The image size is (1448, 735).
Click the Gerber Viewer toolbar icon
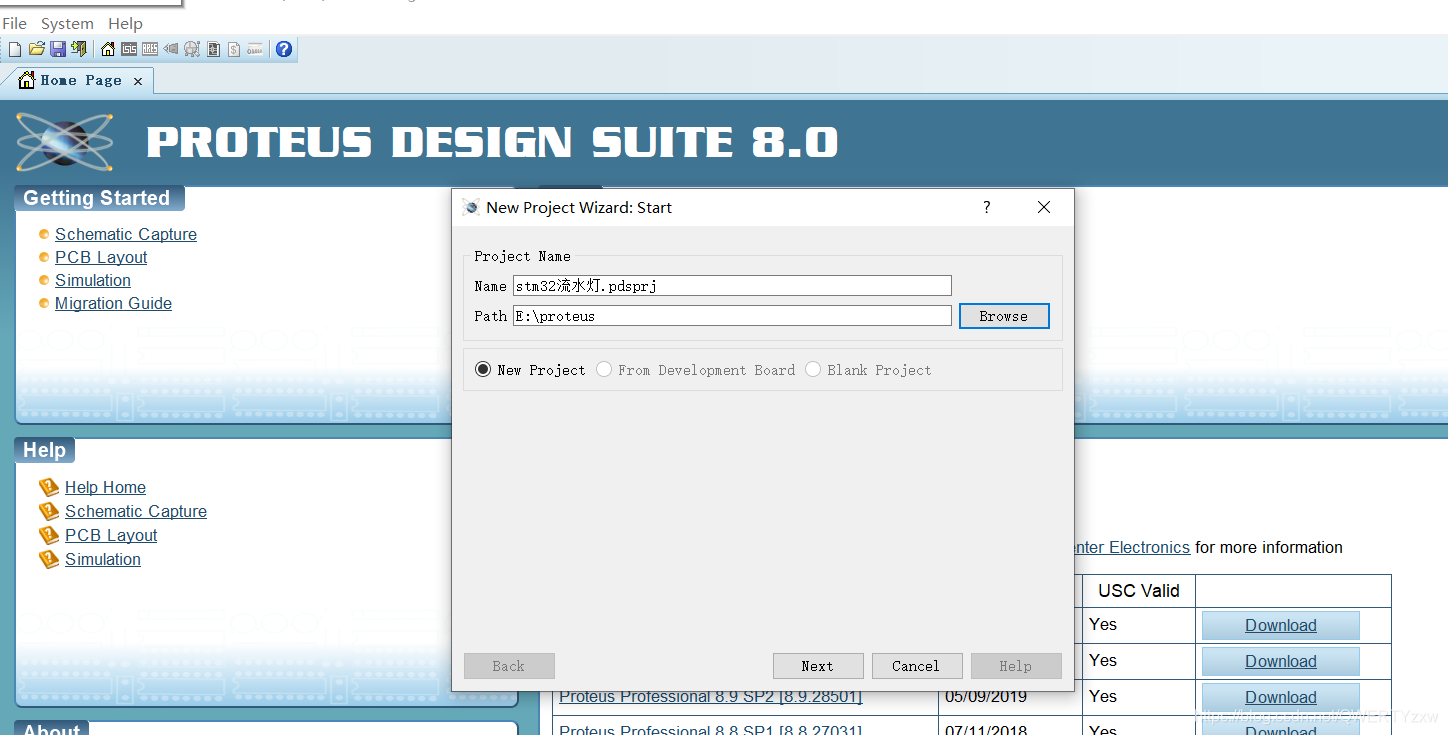tap(192, 49)
